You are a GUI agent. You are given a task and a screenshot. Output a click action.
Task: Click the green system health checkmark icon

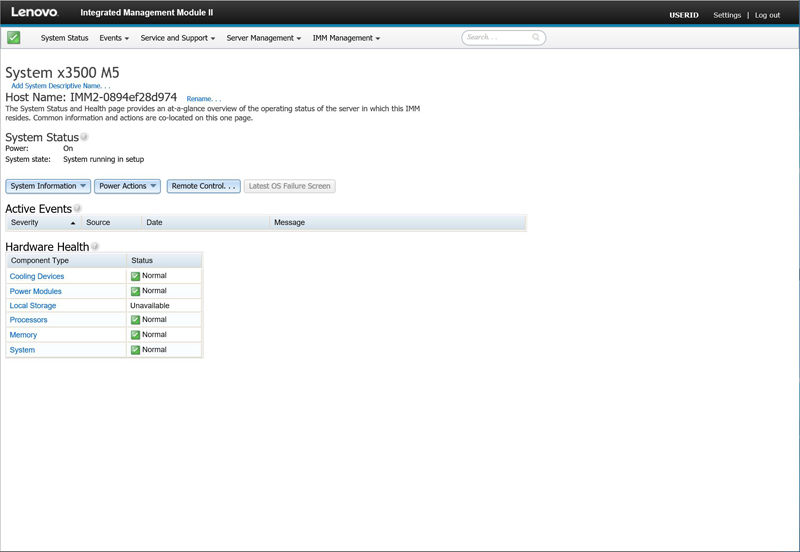click(x=14, y=37)
